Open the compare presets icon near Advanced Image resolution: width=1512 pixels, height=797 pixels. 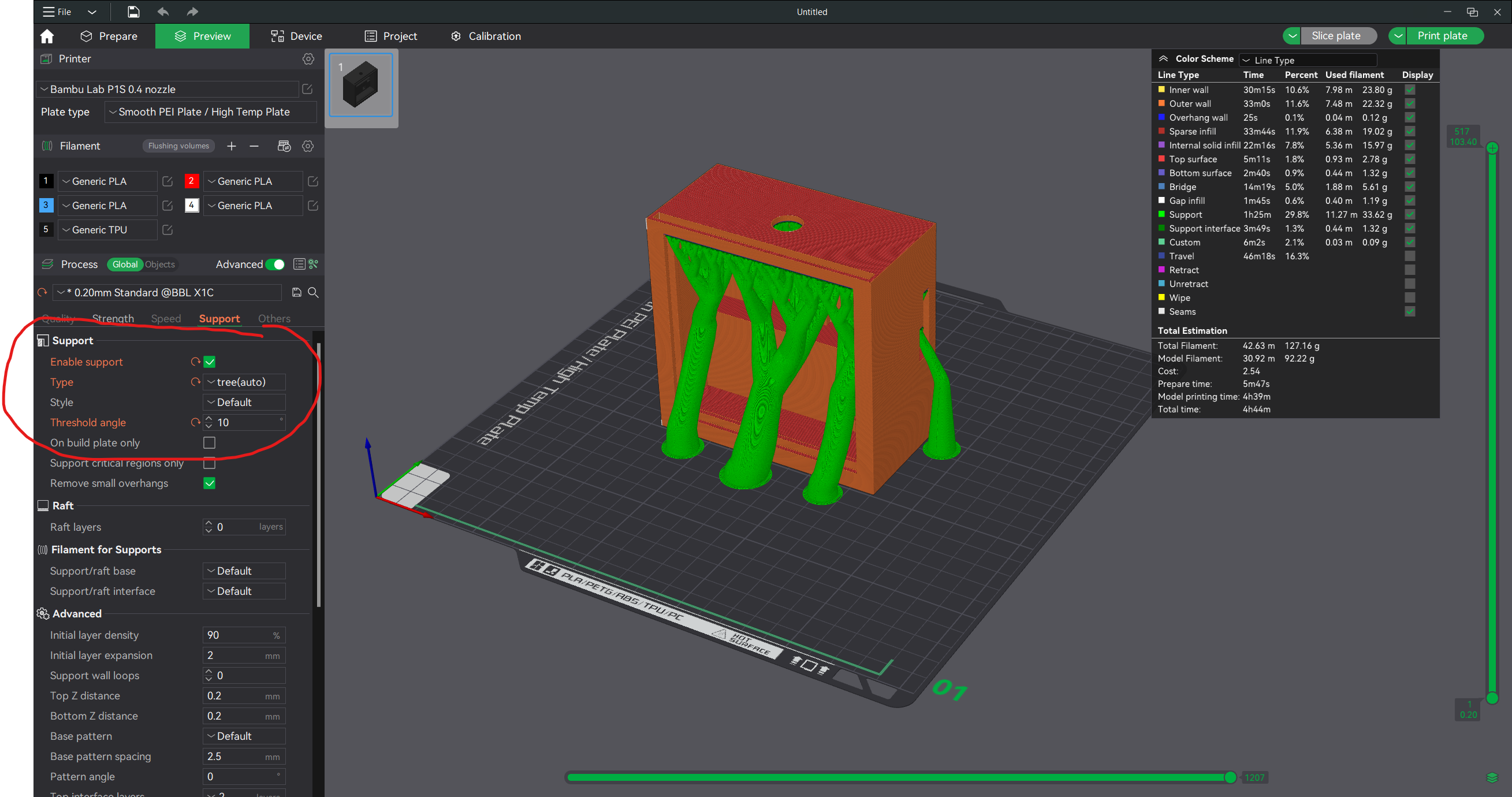(314, 265)
